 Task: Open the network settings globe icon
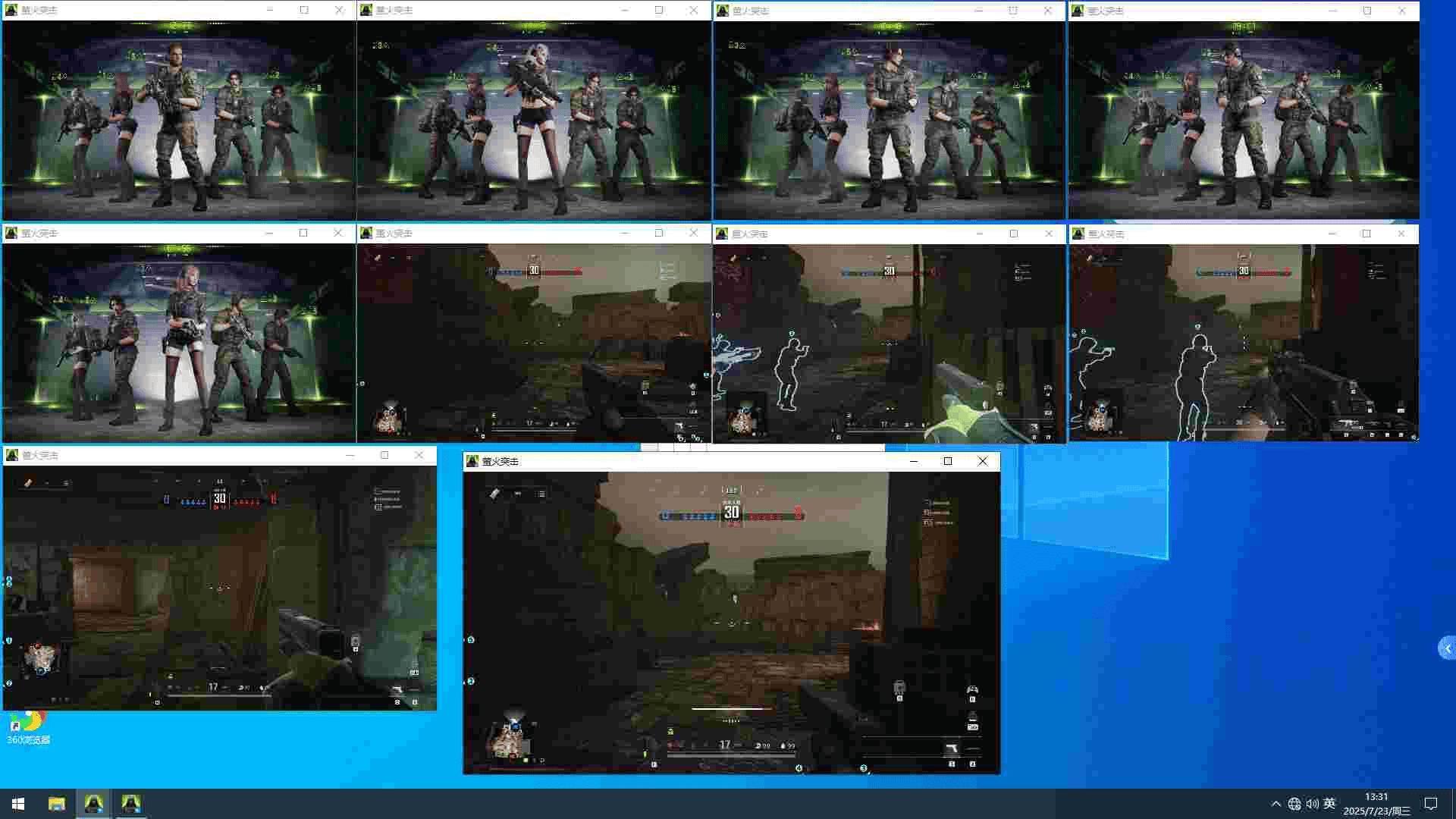click(1294, 804)
